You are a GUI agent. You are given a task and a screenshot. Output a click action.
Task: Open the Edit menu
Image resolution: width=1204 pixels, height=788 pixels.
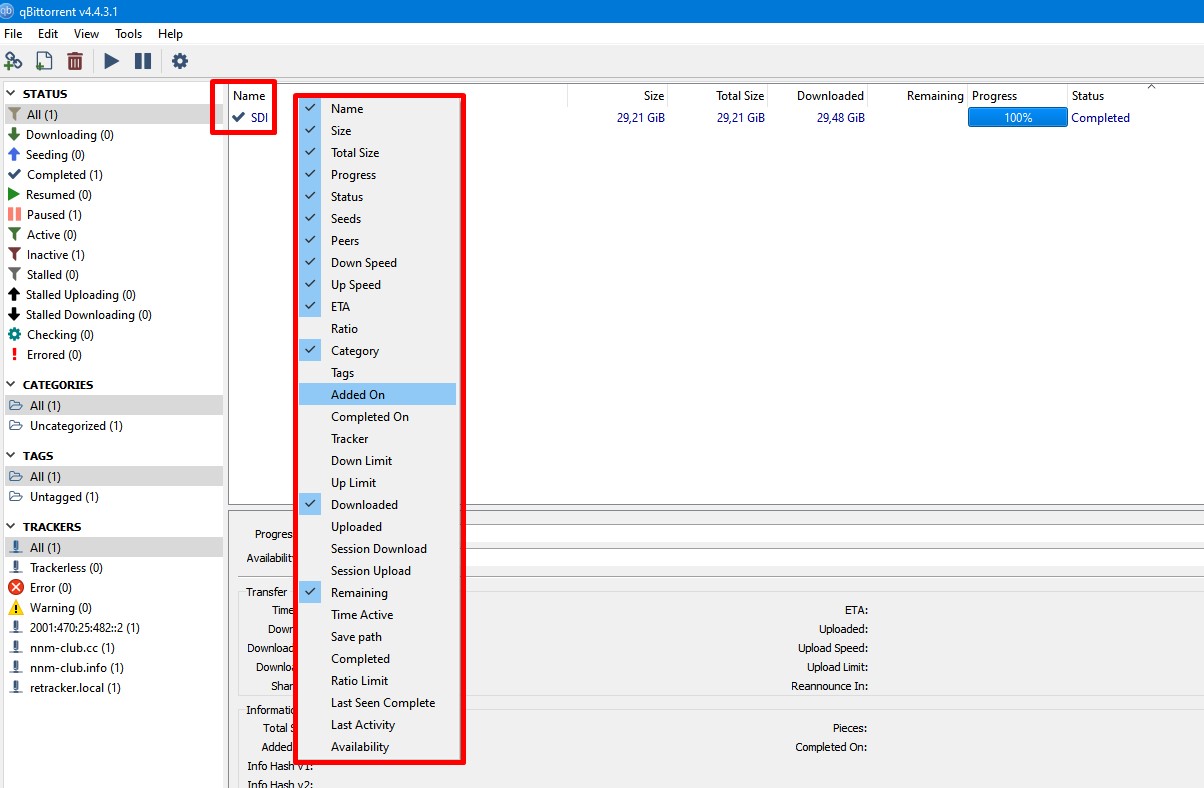[x=48, y=34]
